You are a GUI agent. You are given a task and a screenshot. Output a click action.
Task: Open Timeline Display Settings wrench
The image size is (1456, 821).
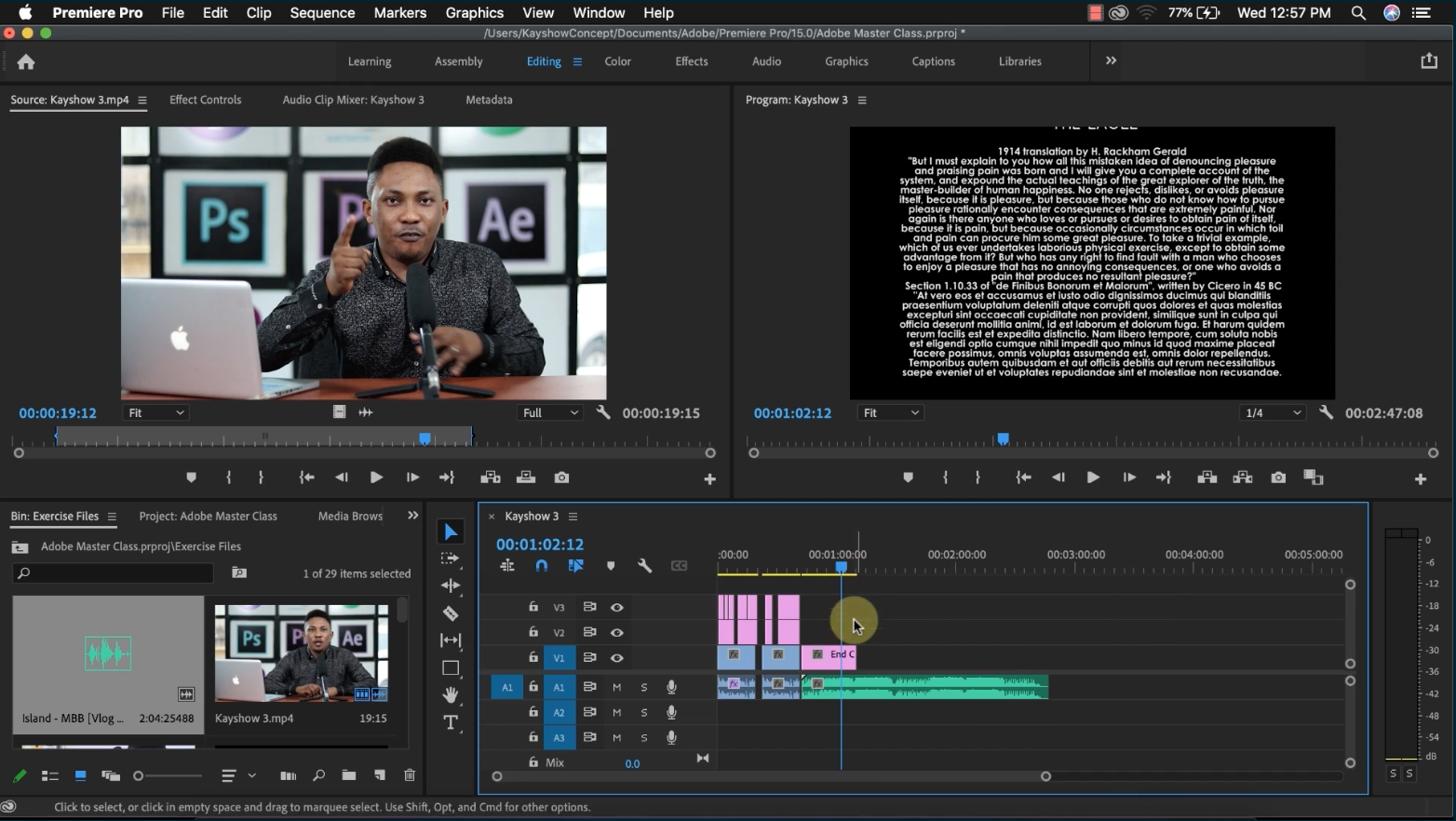pos(644,566)
